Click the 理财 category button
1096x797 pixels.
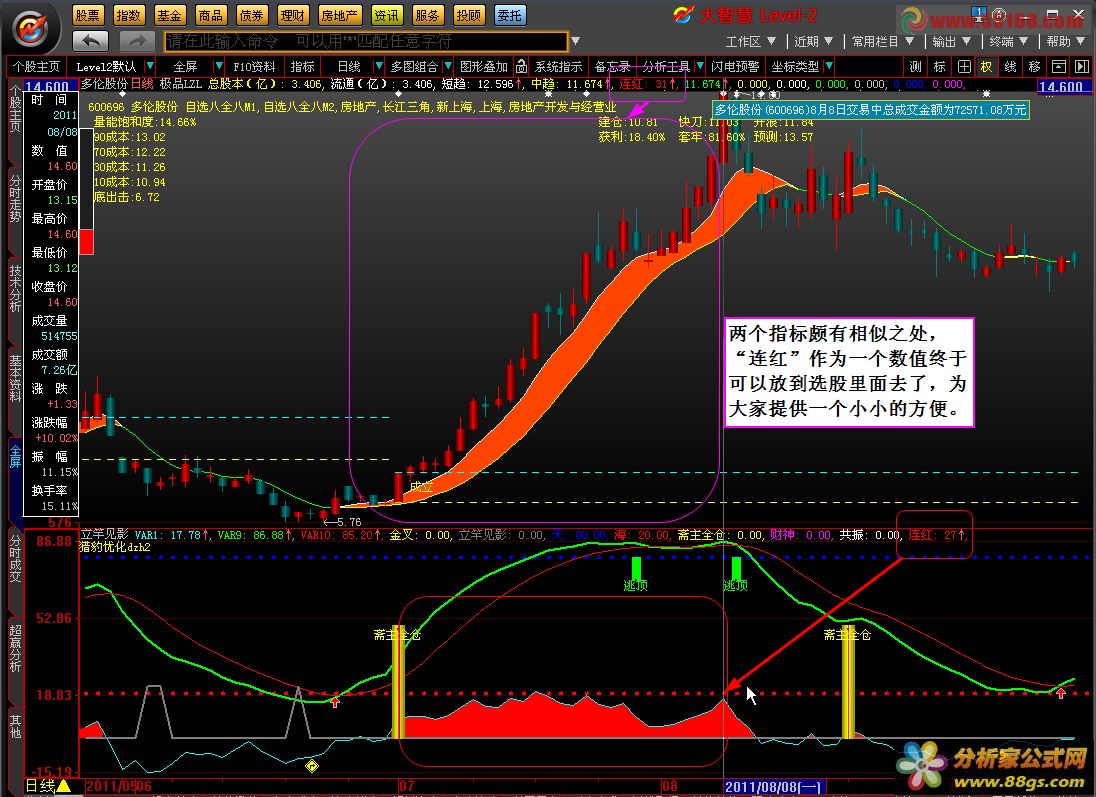click(x=292, y=15)
